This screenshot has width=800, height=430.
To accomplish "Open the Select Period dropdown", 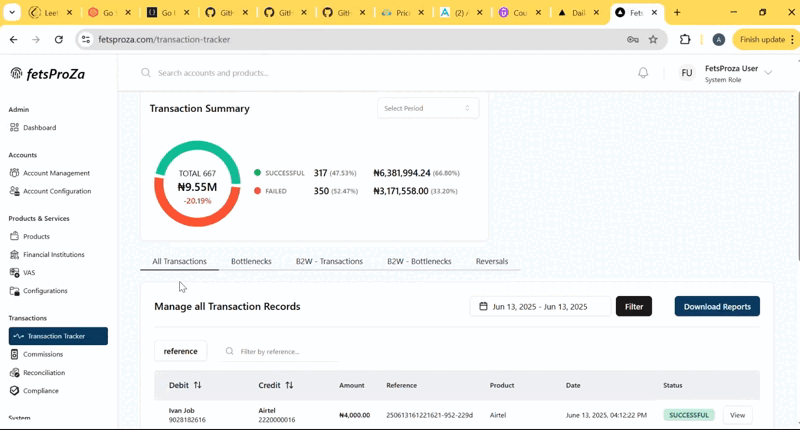I will pos(428,108).
